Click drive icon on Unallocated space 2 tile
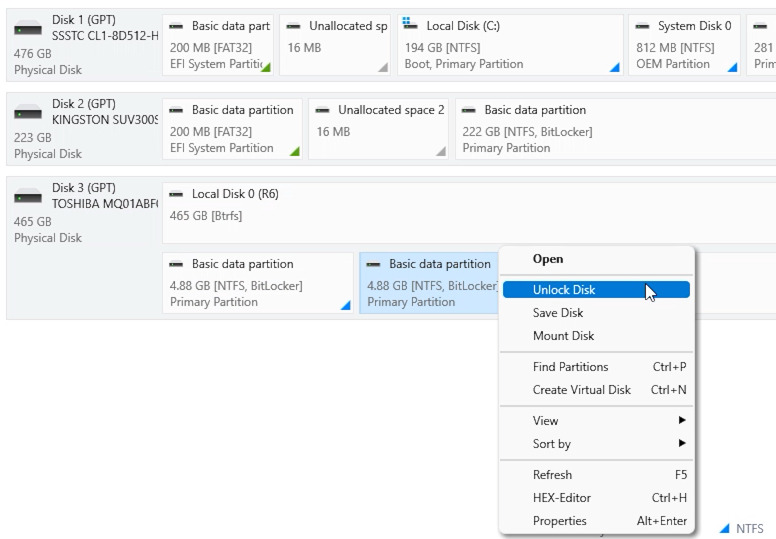 click(x=322, y=110)
